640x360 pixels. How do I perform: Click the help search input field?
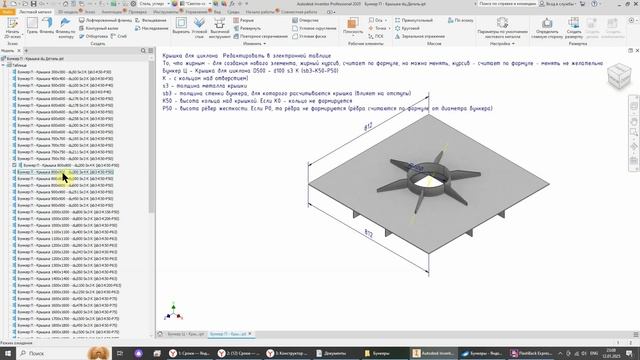point(507,4)
